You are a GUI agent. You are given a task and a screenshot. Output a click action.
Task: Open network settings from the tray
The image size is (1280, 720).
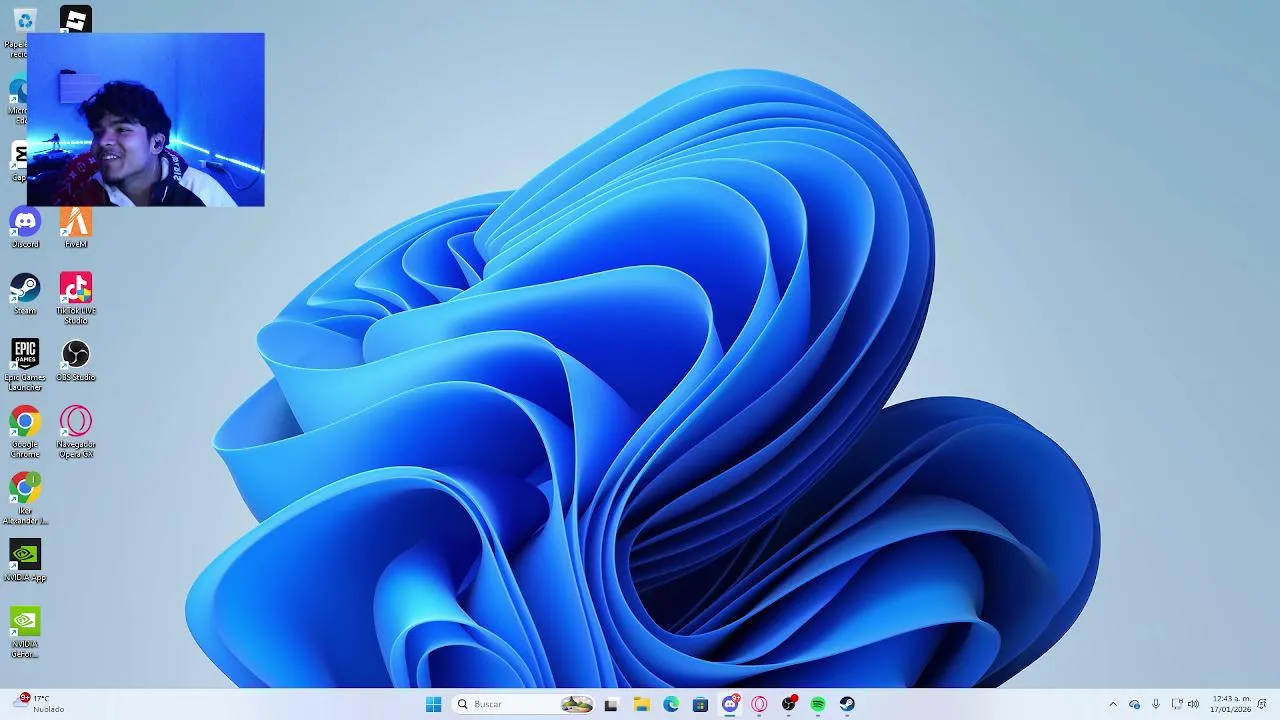pos(1177,705)
